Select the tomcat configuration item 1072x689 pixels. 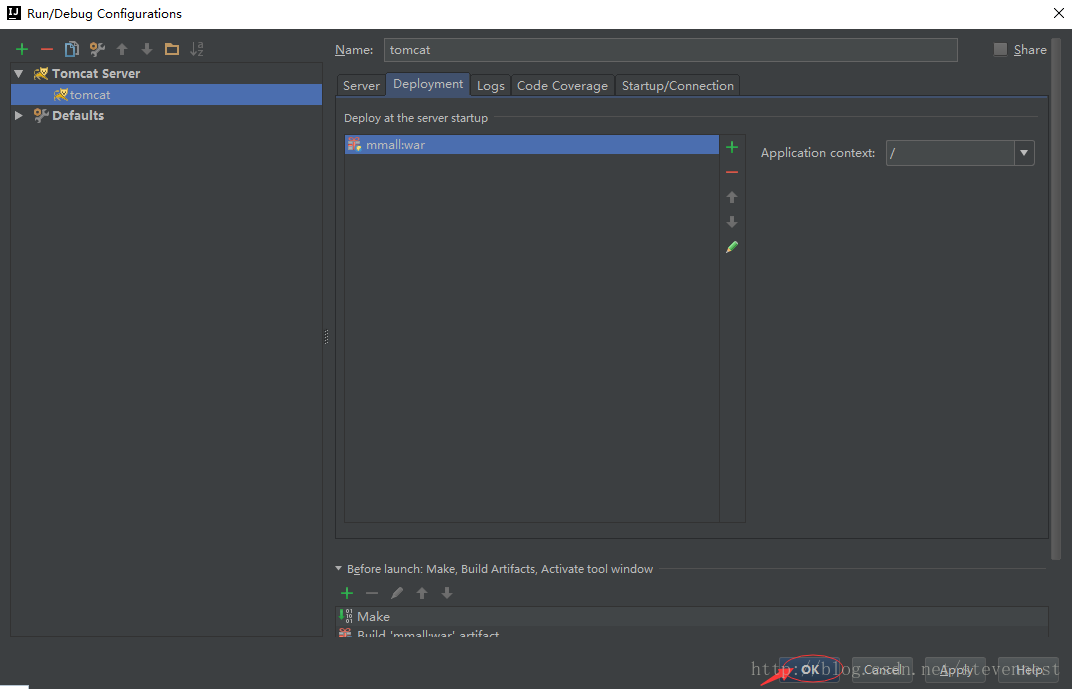point(166,94)
